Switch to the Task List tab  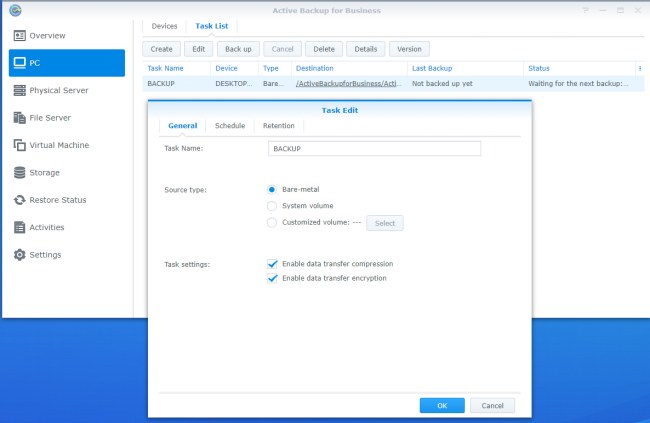tap(211, 26)
